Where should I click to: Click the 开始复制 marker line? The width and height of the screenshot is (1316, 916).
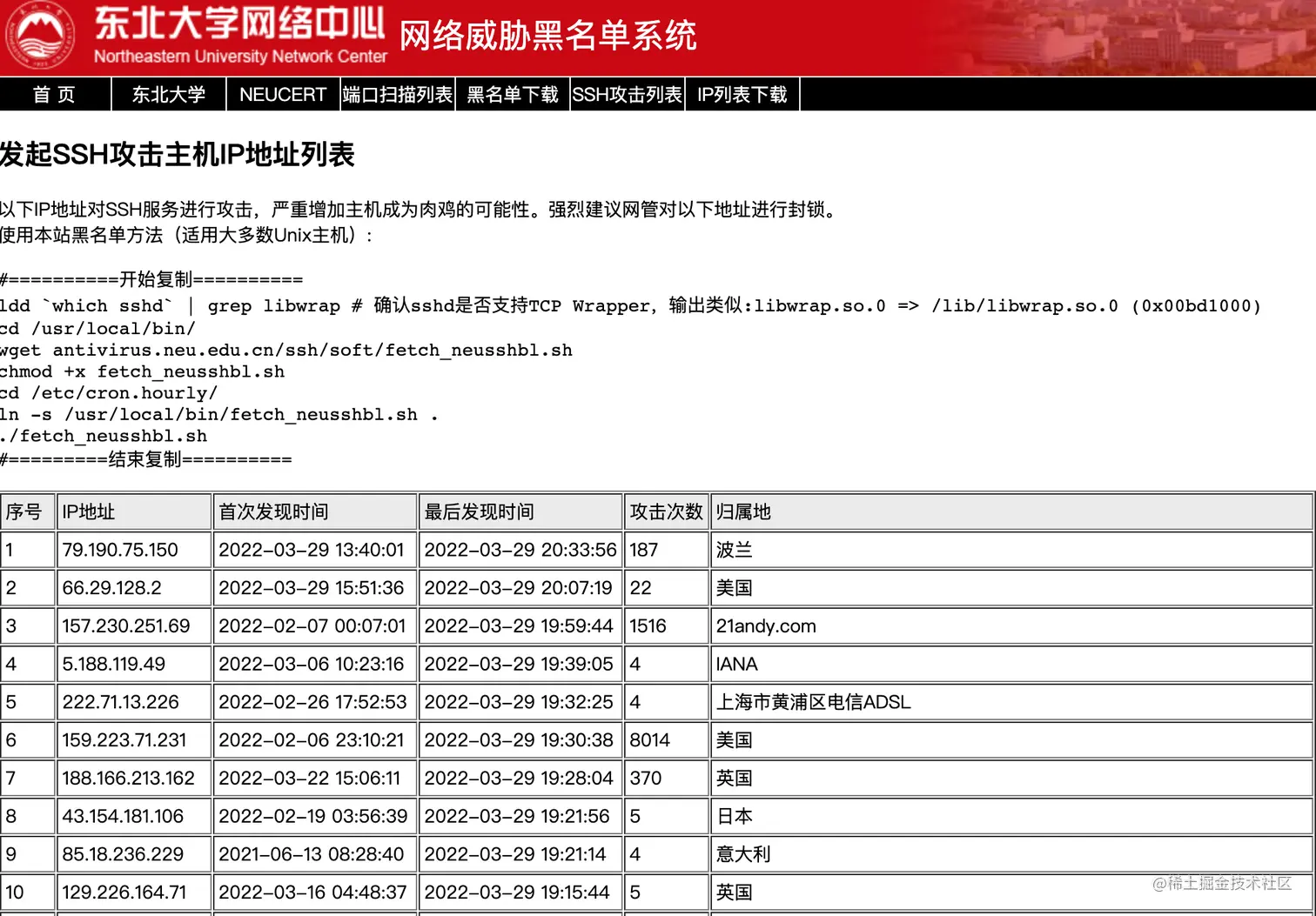tap(151, 279)
